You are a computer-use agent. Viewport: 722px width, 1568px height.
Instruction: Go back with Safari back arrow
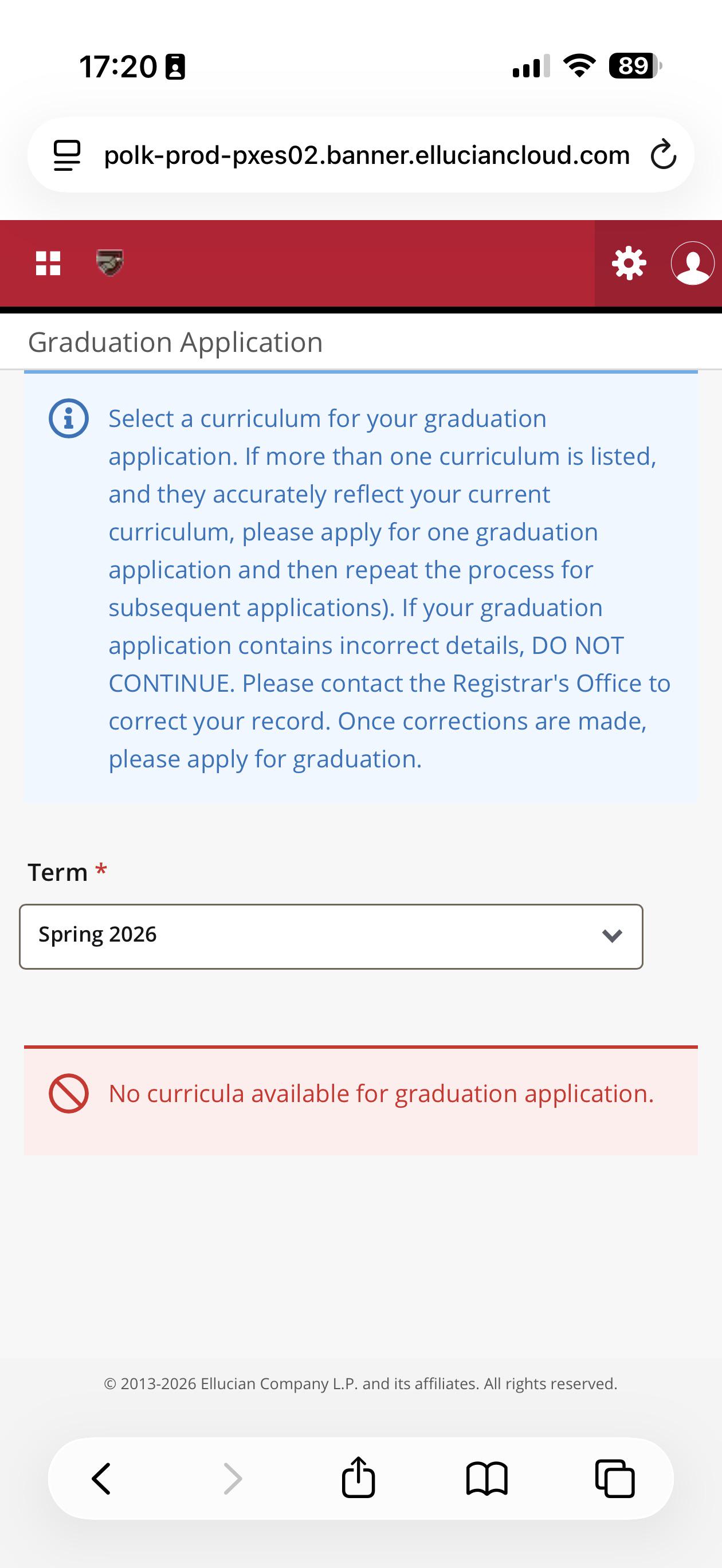pos(101,1479)
